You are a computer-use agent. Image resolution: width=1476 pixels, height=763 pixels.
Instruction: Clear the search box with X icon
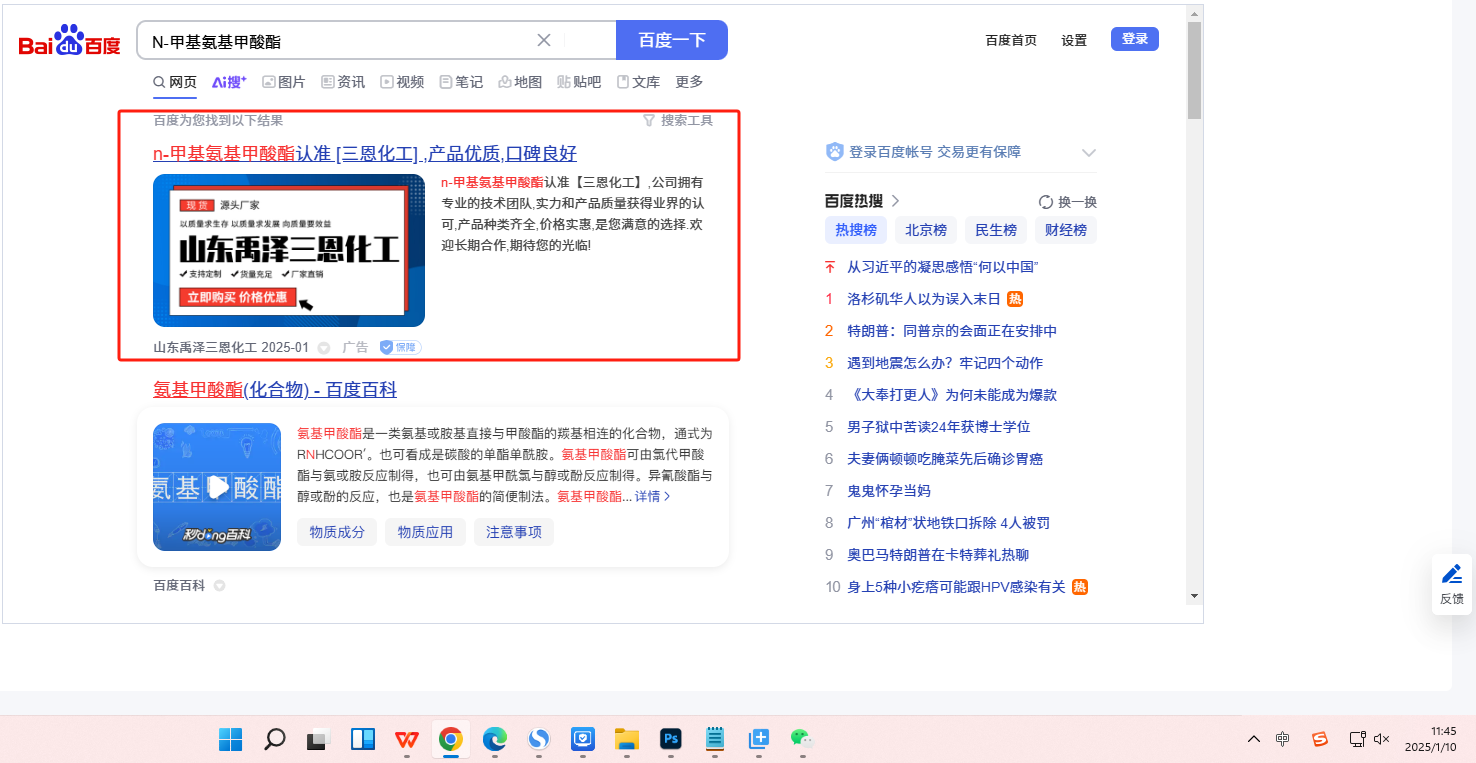click(544, 40)
